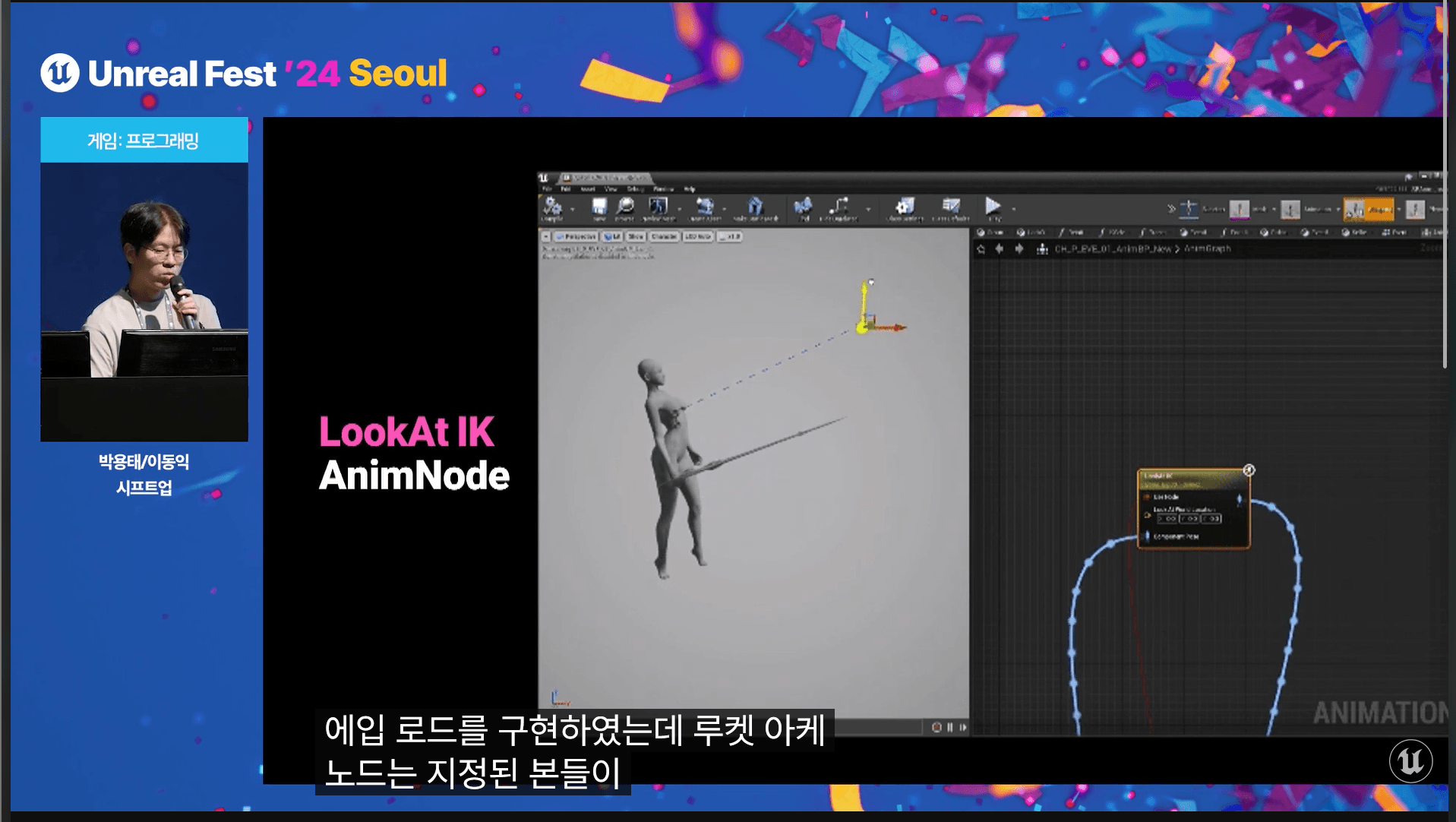Click the home icon in graph breadcrumb bar
This screenshot has width=1456, height=822.
coord(981,249)
